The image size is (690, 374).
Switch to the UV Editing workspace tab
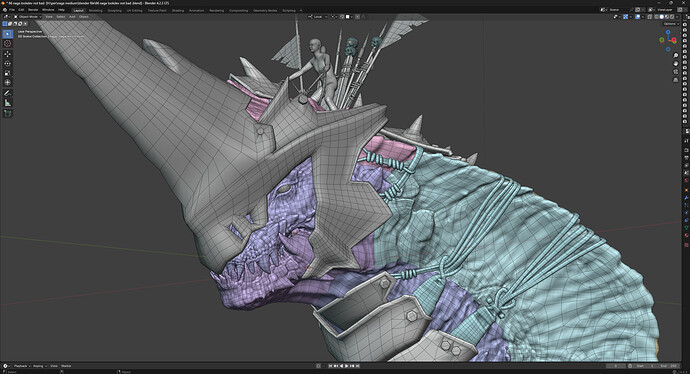tap(135, 10)
